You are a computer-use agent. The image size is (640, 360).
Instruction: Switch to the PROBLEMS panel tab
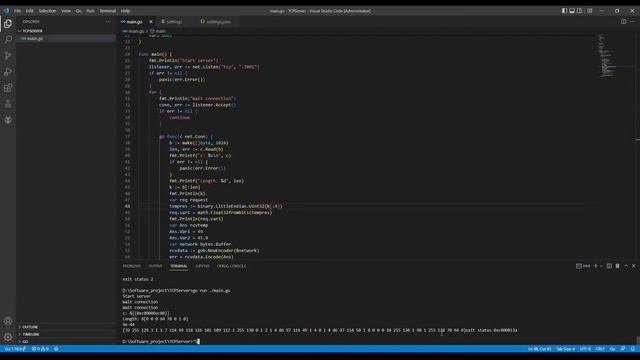tap(131, 266)
